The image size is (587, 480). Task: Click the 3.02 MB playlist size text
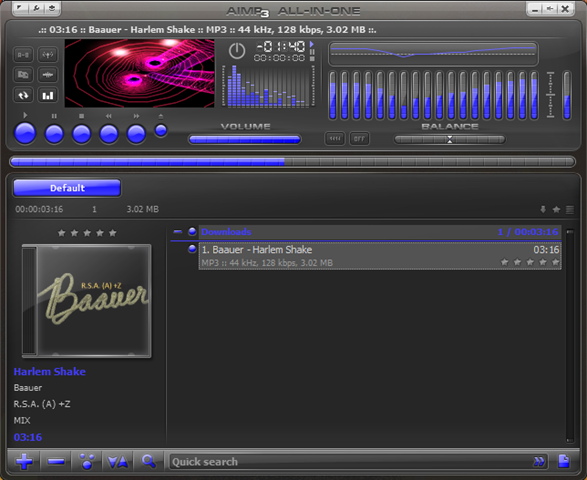pyautogui.click(x=142, y=209)
